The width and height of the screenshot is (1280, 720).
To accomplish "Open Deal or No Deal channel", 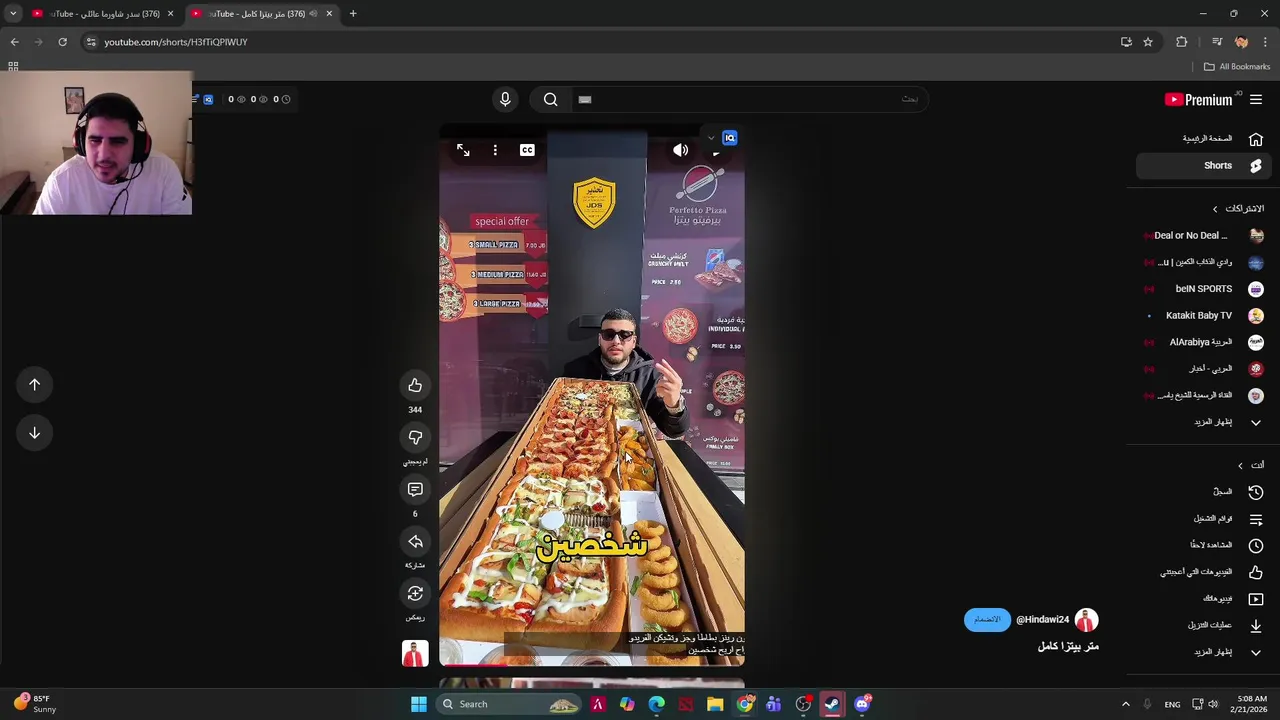I will click(1205, 236).
